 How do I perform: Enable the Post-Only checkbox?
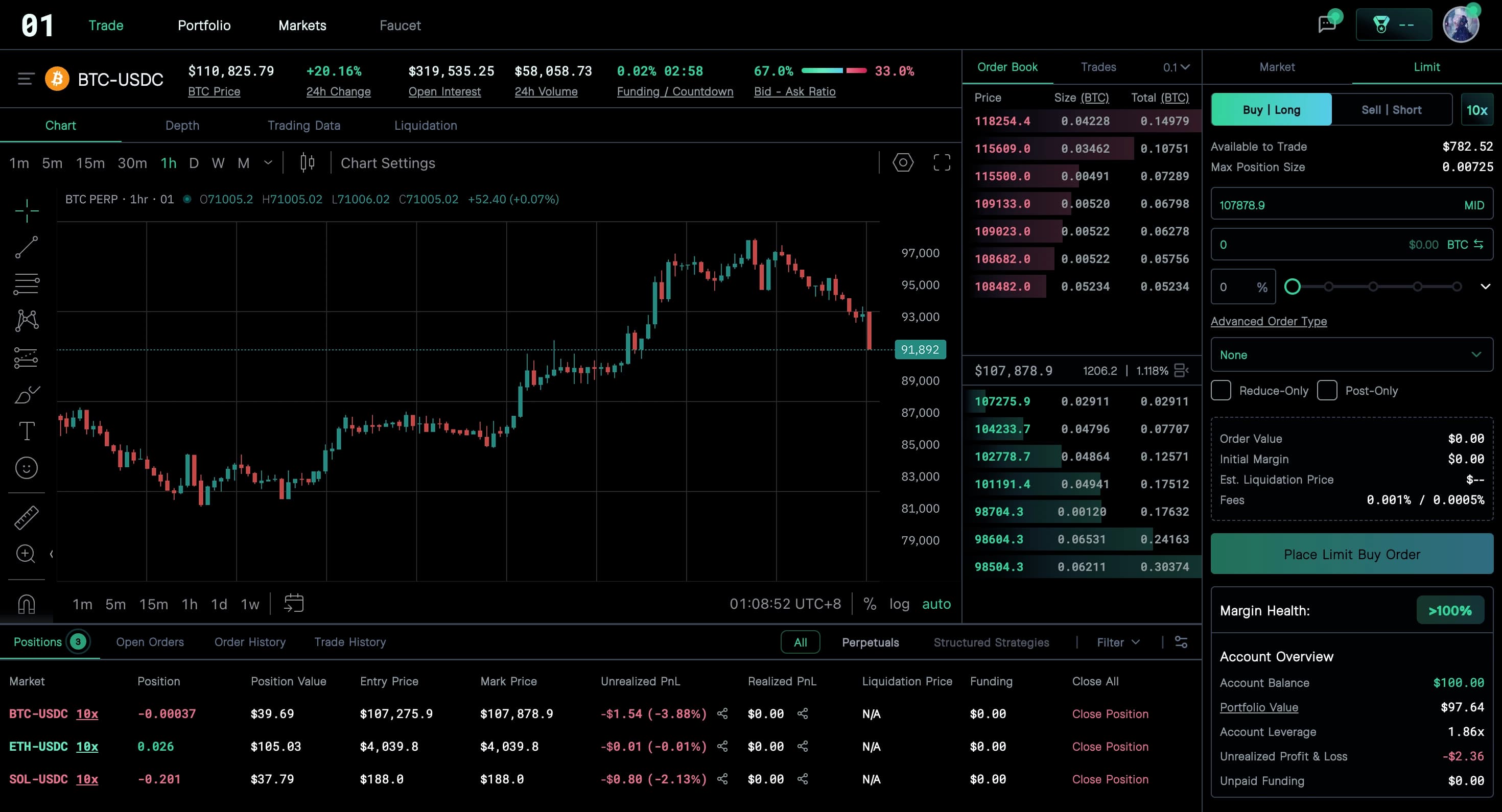click(x=1327, y=391)
